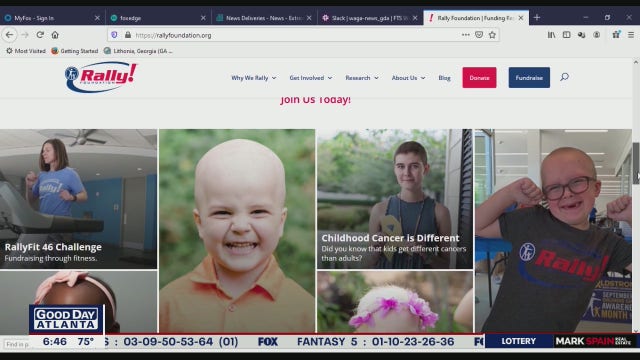The height and width of the screenshot is (360, 640).
Task: Open the Firefox hamburger menu
Action: tap(631, 35)
